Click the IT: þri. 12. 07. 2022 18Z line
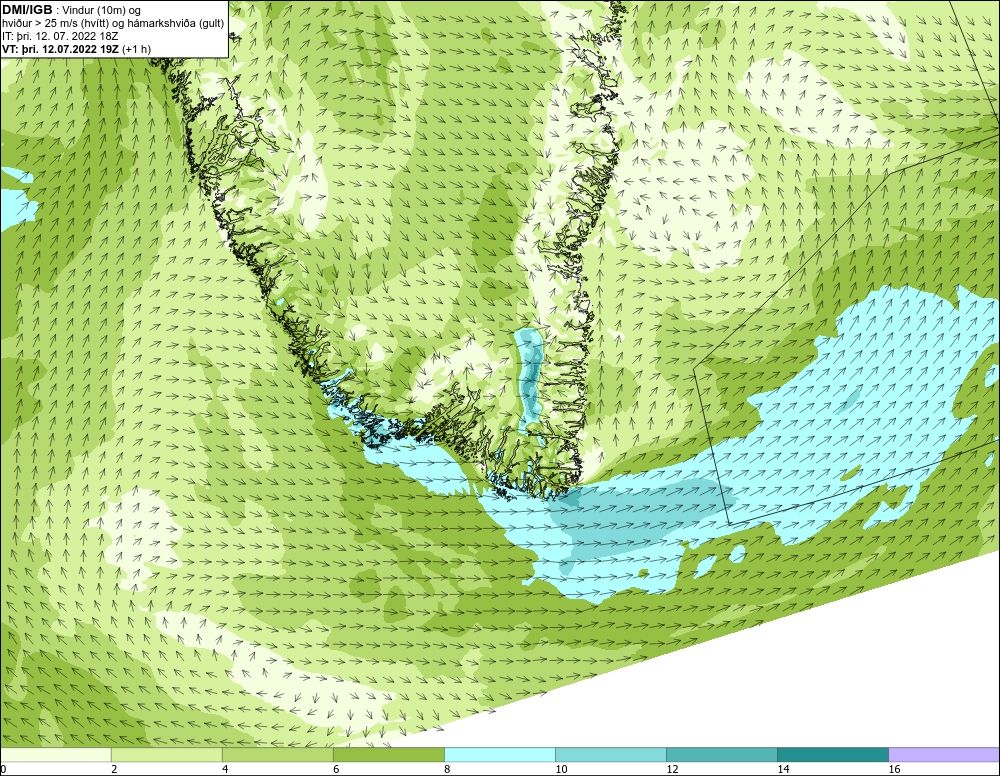Viewport: 1000px width, 776px height. click(x=60, y=36)
